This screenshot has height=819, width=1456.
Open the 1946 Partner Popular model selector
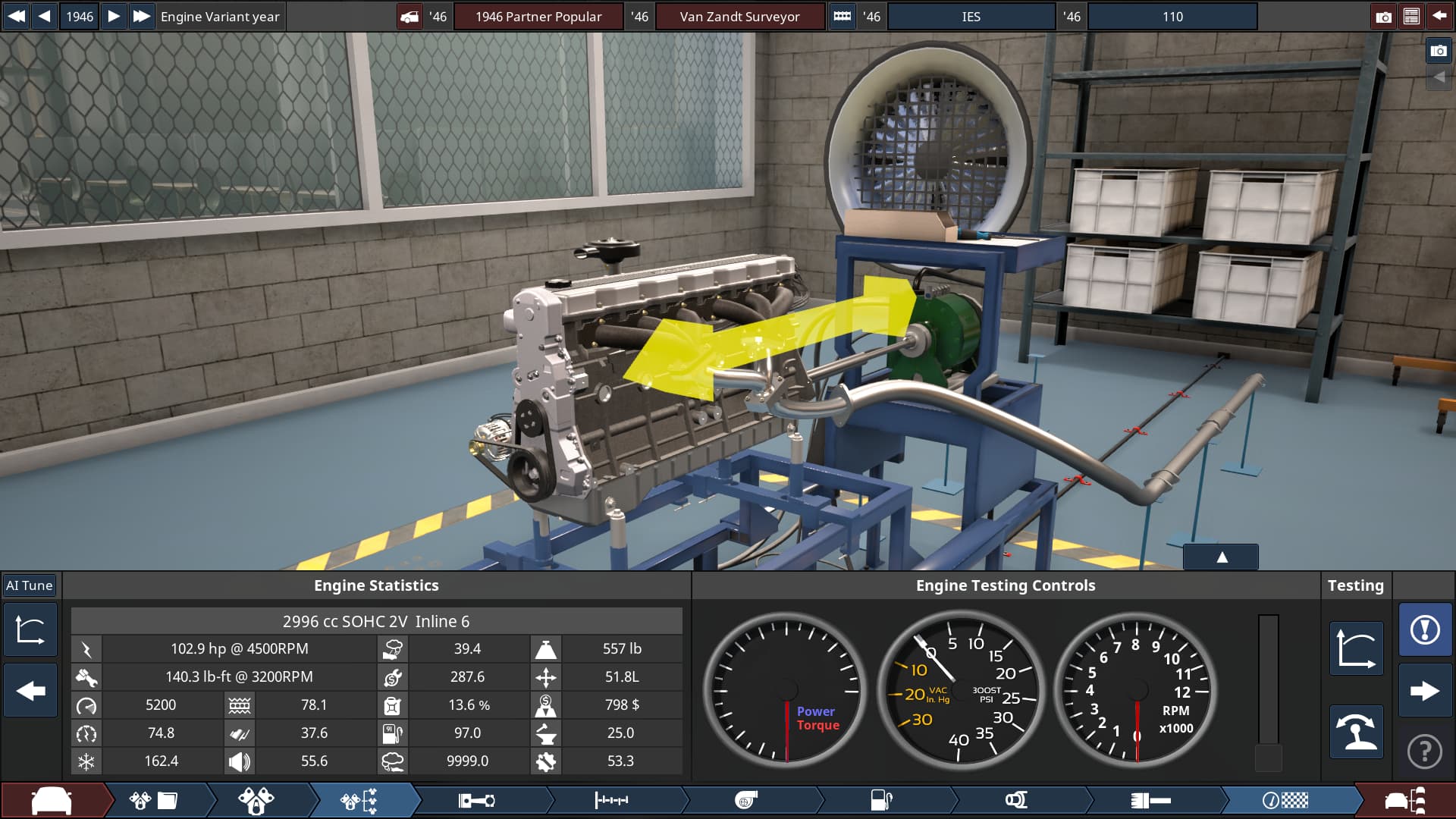pos(538,17)
